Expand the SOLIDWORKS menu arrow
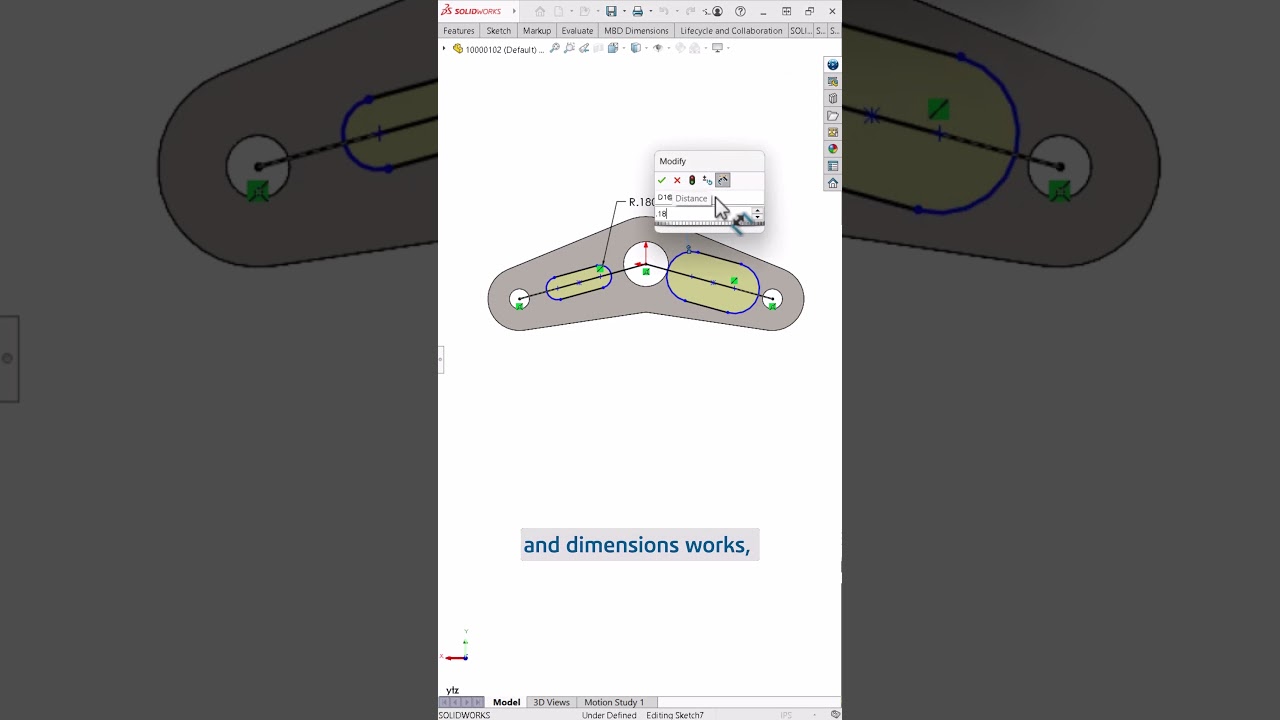 pyautogui.click(x=514, y=11)
